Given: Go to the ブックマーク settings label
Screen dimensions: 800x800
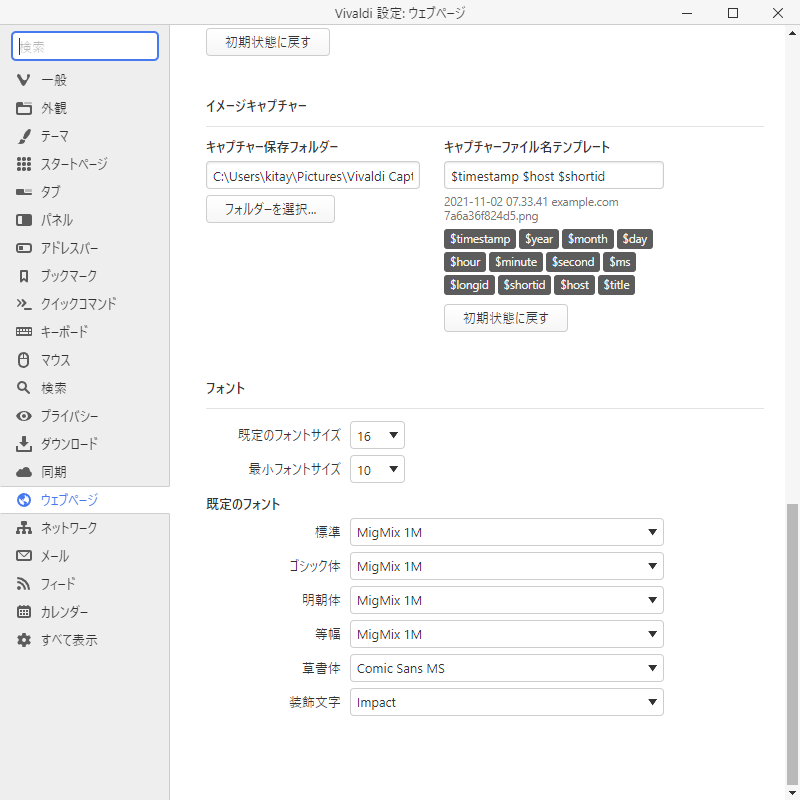Looking at the screenshot, I should coord(69,276).
